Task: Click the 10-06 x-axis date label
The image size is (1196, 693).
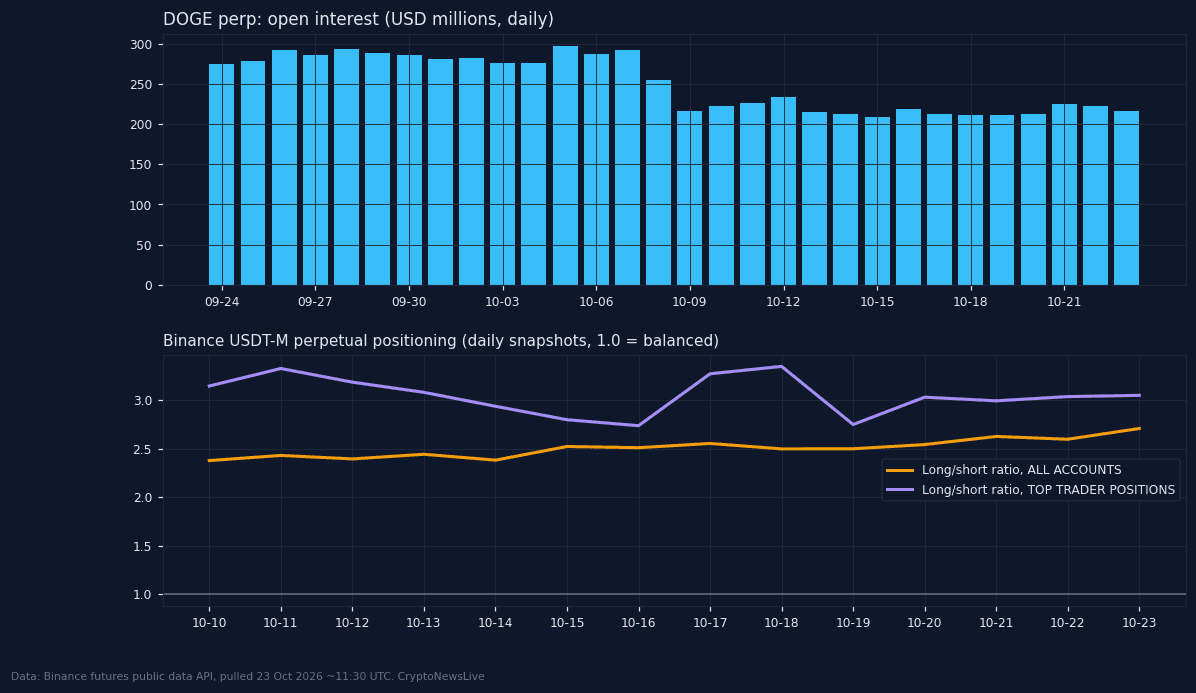Action: tap(596, 302)
